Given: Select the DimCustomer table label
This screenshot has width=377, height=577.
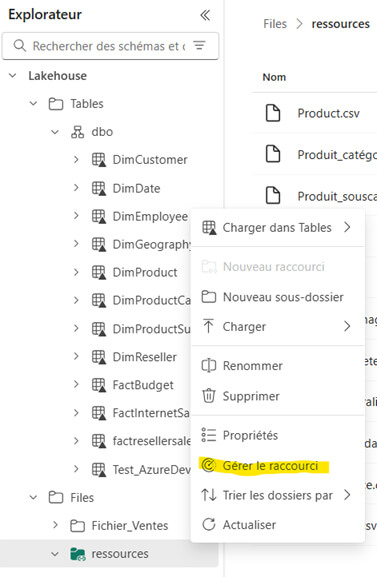Looking at the screenshot, I should point(150,160).
